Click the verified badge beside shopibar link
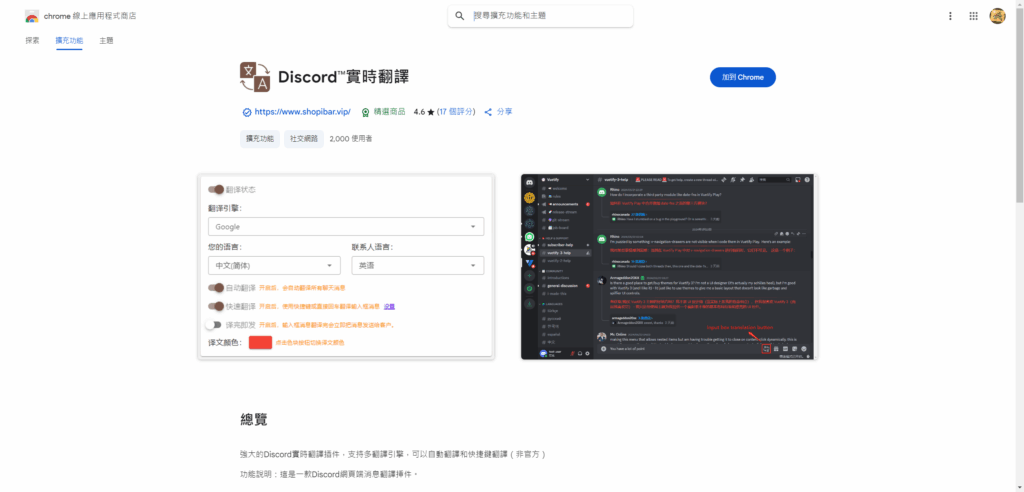Viewport: 1024px width, 492px height. 247,112
